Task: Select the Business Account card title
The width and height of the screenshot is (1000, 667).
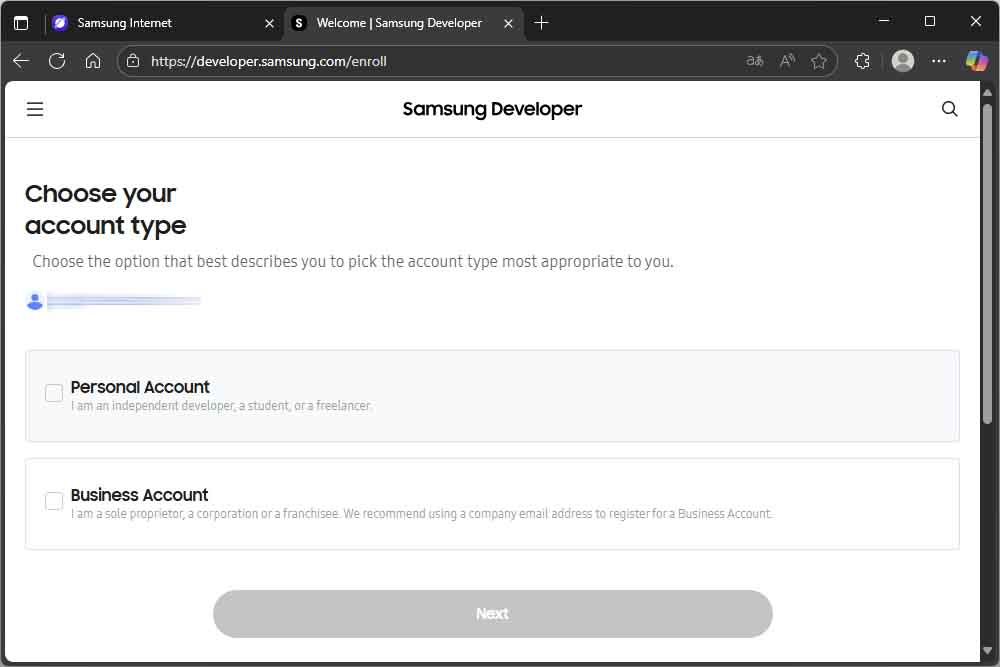Action: tap(140, 495)
